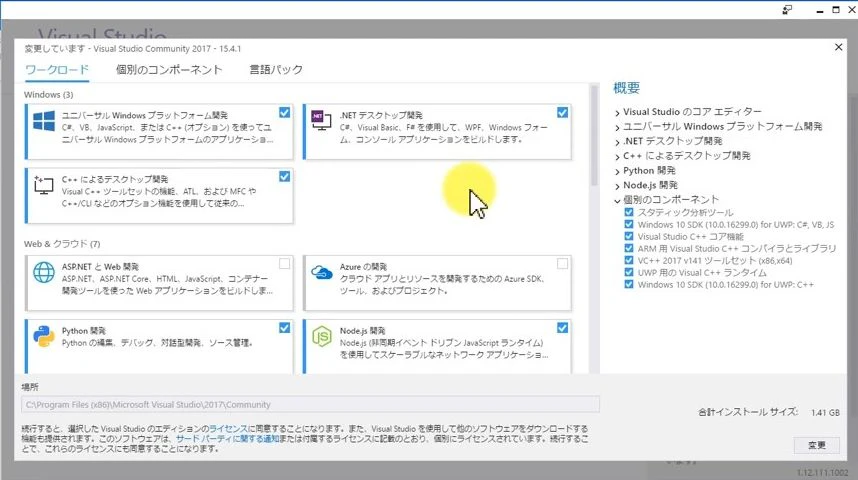Uncheck Windows 10 SDK for UWP: C++
The height and width of the screenshot is (480, 858).
(x=629, y=285)
